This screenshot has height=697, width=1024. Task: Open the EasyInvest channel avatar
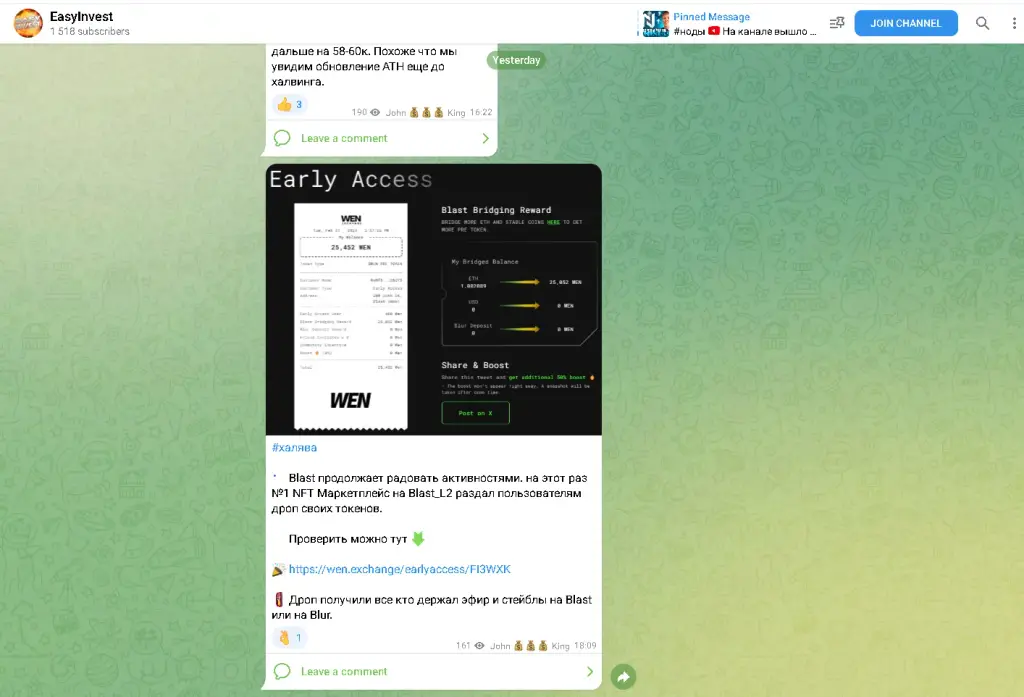28,23
